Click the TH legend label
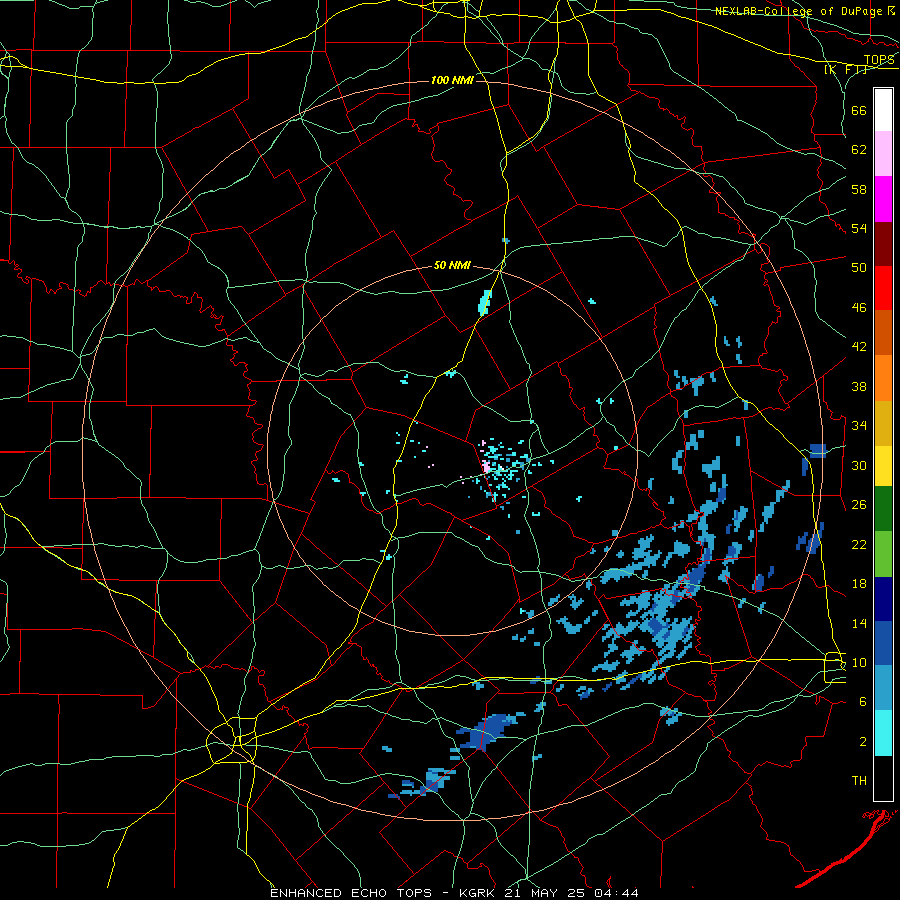The width and height of the screenshot is (900, 900). point(859,781)
